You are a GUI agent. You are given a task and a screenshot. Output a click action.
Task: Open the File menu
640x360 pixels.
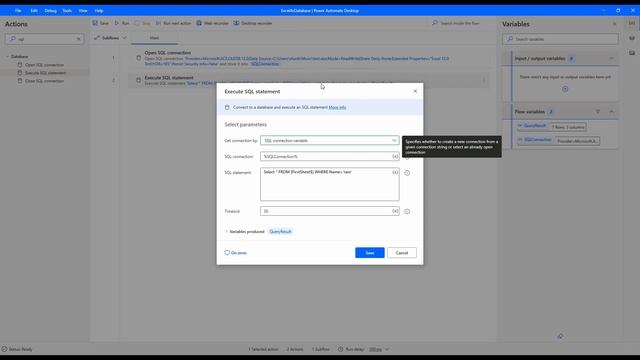pyautogui.click(x=18, y=11)
